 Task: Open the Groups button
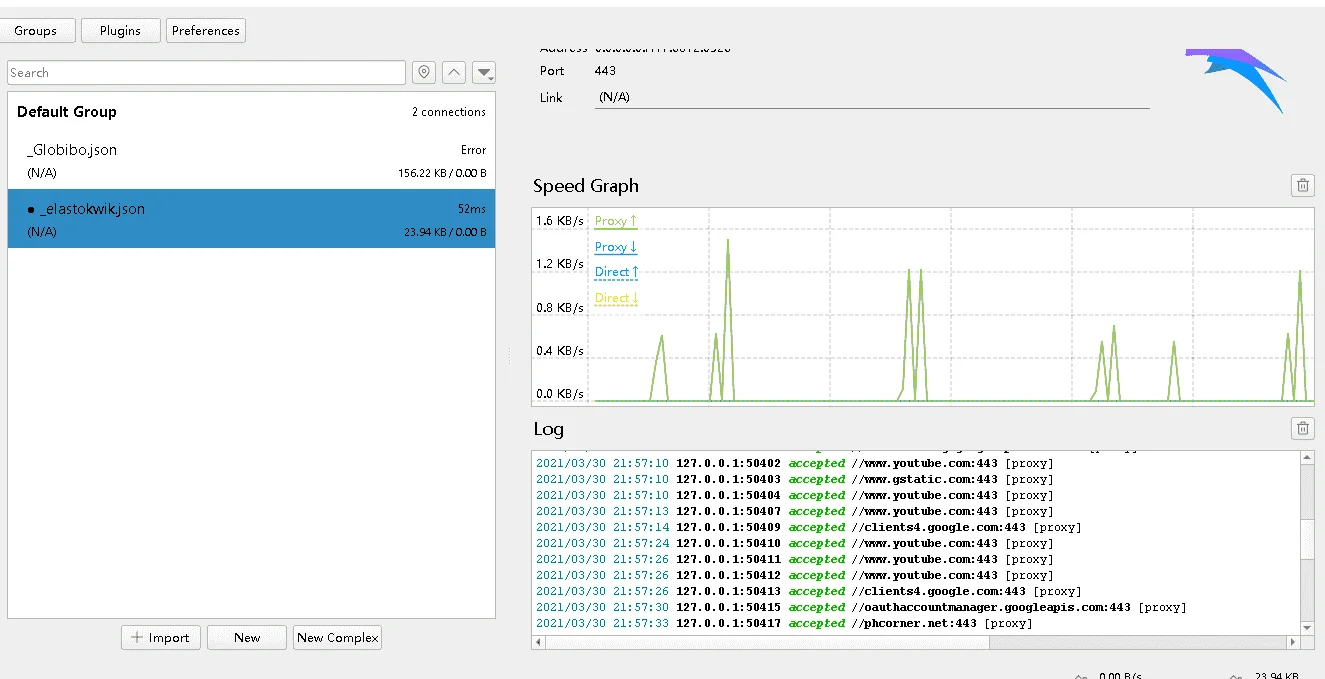37,31
